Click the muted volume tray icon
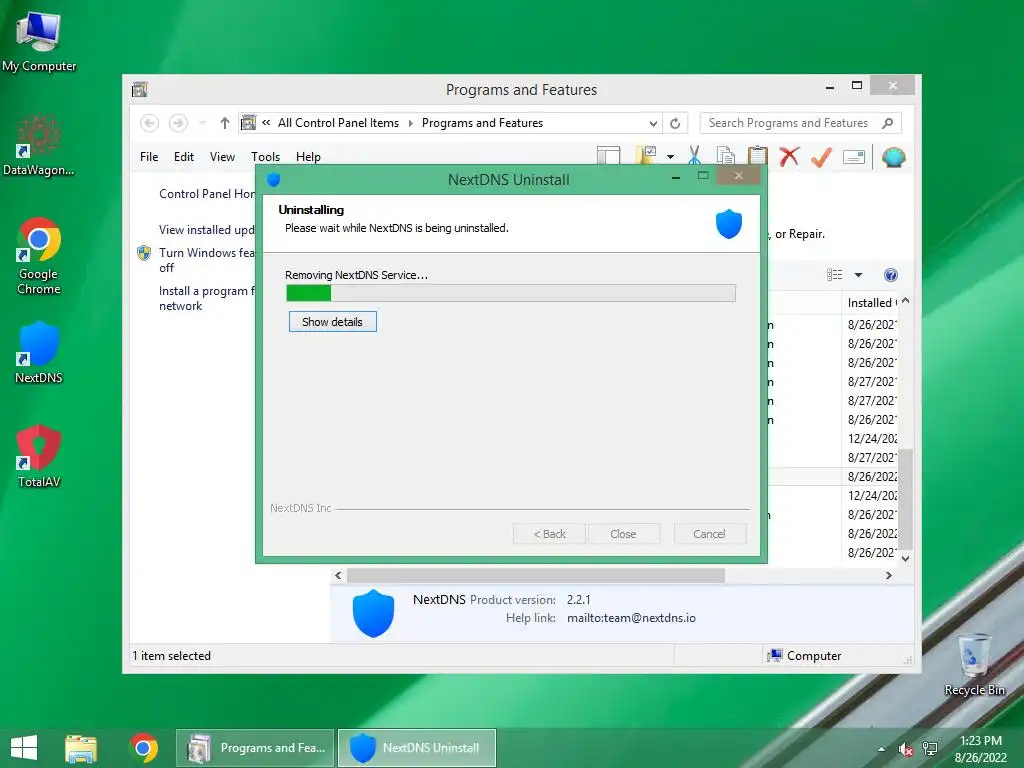 [x=905, y=749]
